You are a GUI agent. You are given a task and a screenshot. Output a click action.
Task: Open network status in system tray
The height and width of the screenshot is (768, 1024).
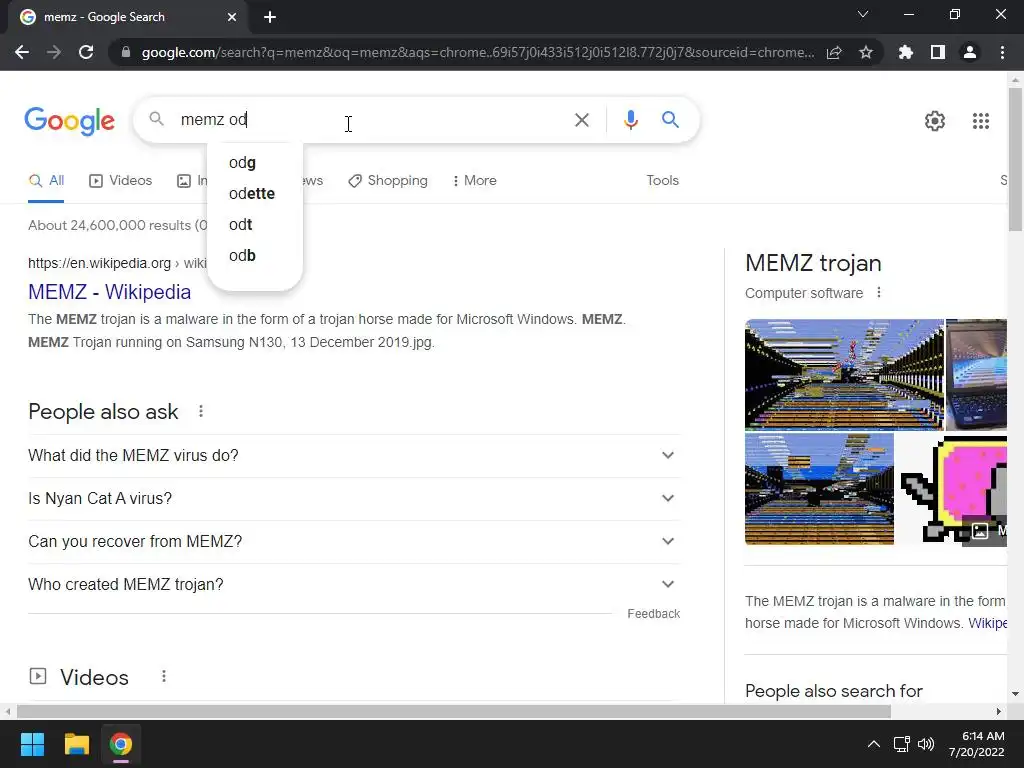[x=901, y=744]
